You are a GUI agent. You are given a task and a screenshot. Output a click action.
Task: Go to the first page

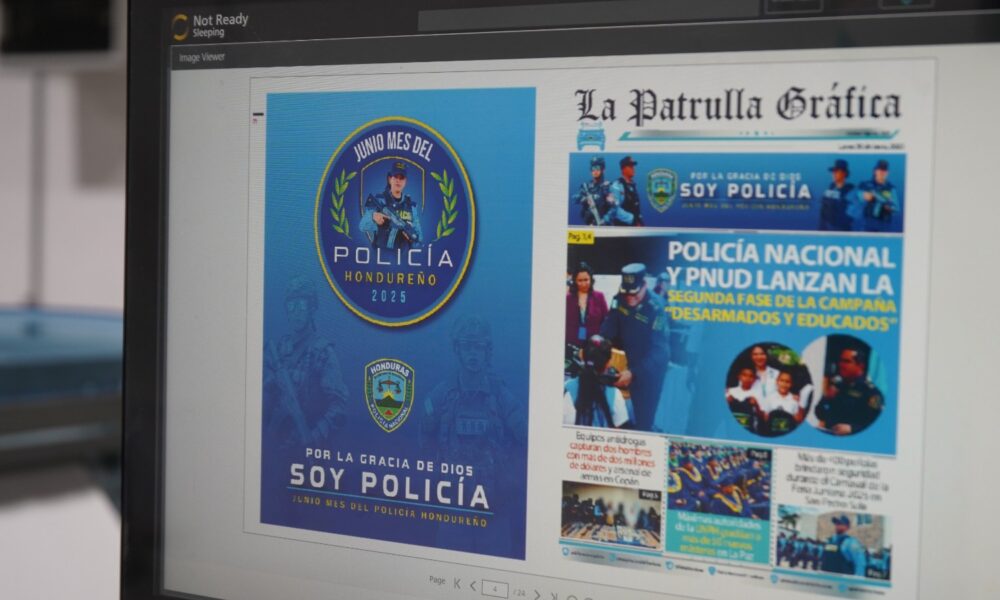457,584
